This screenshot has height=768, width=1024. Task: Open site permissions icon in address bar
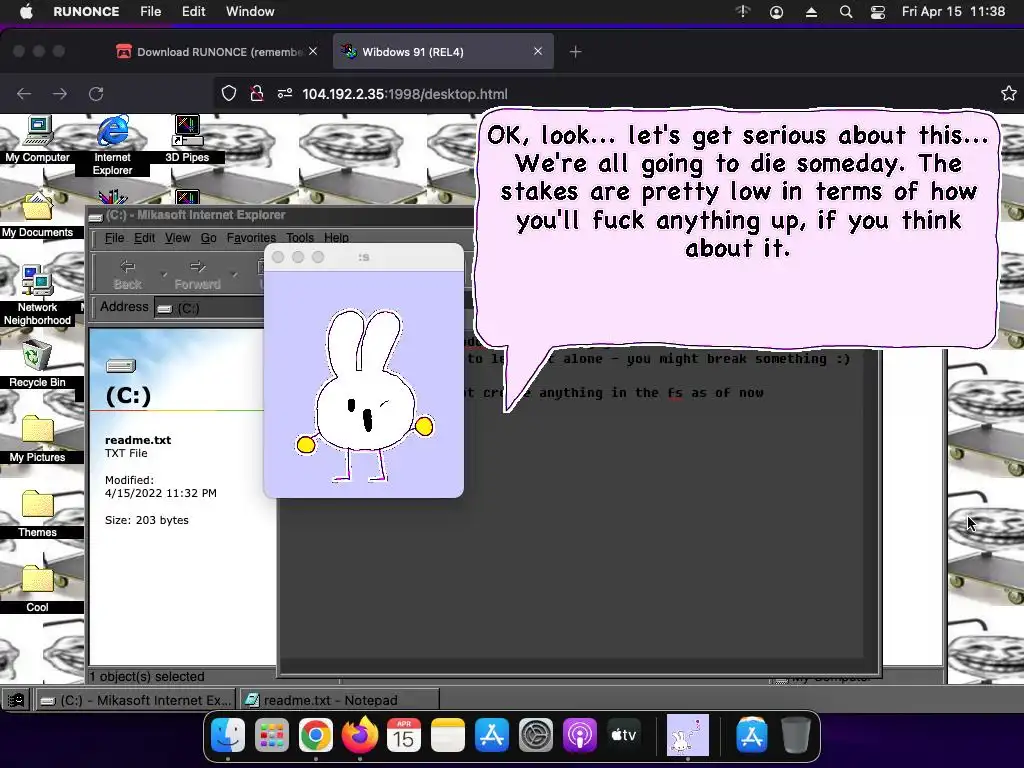click(x=285, y=94)
